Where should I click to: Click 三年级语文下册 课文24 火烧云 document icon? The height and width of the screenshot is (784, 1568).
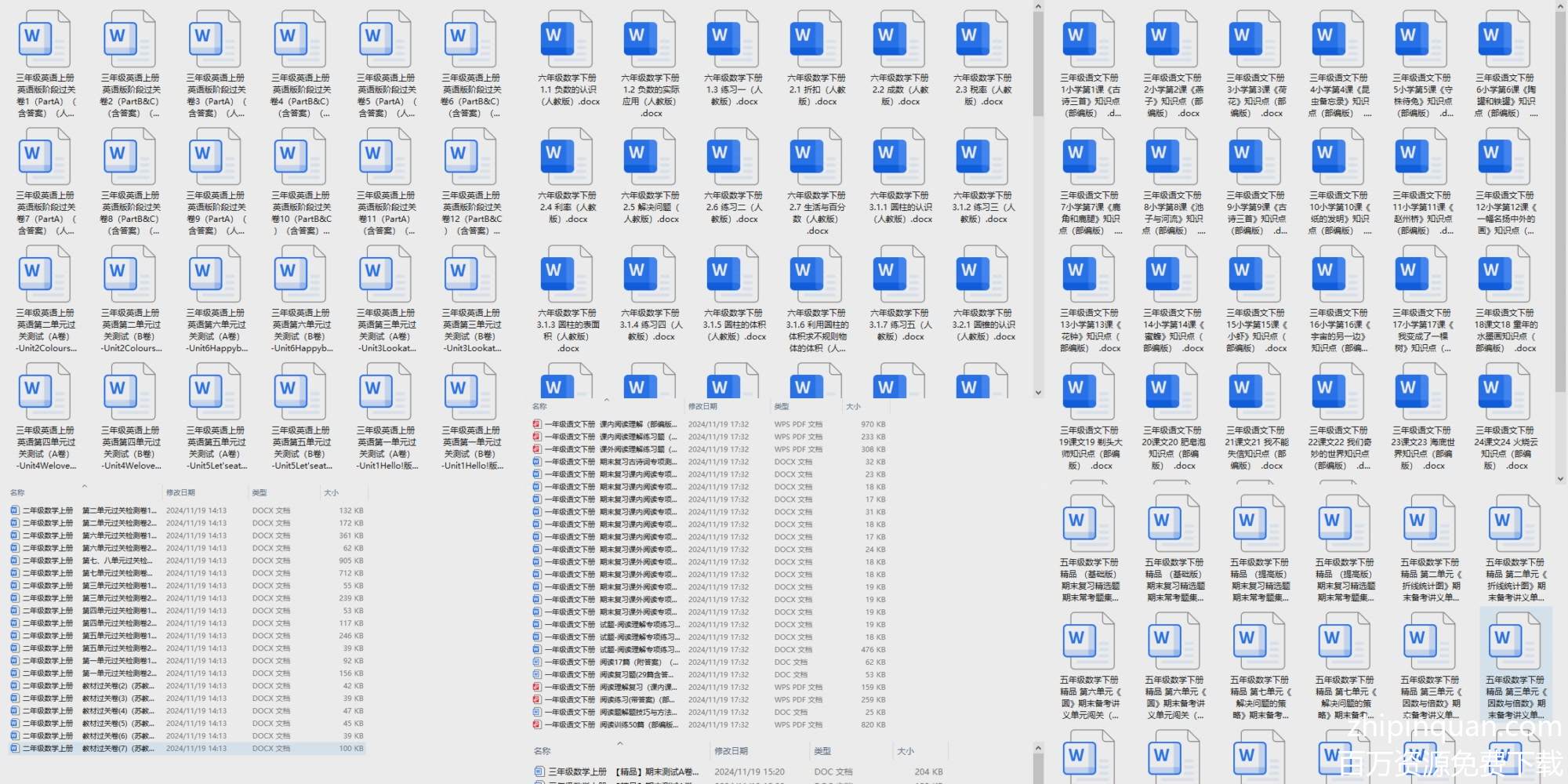1504,391
